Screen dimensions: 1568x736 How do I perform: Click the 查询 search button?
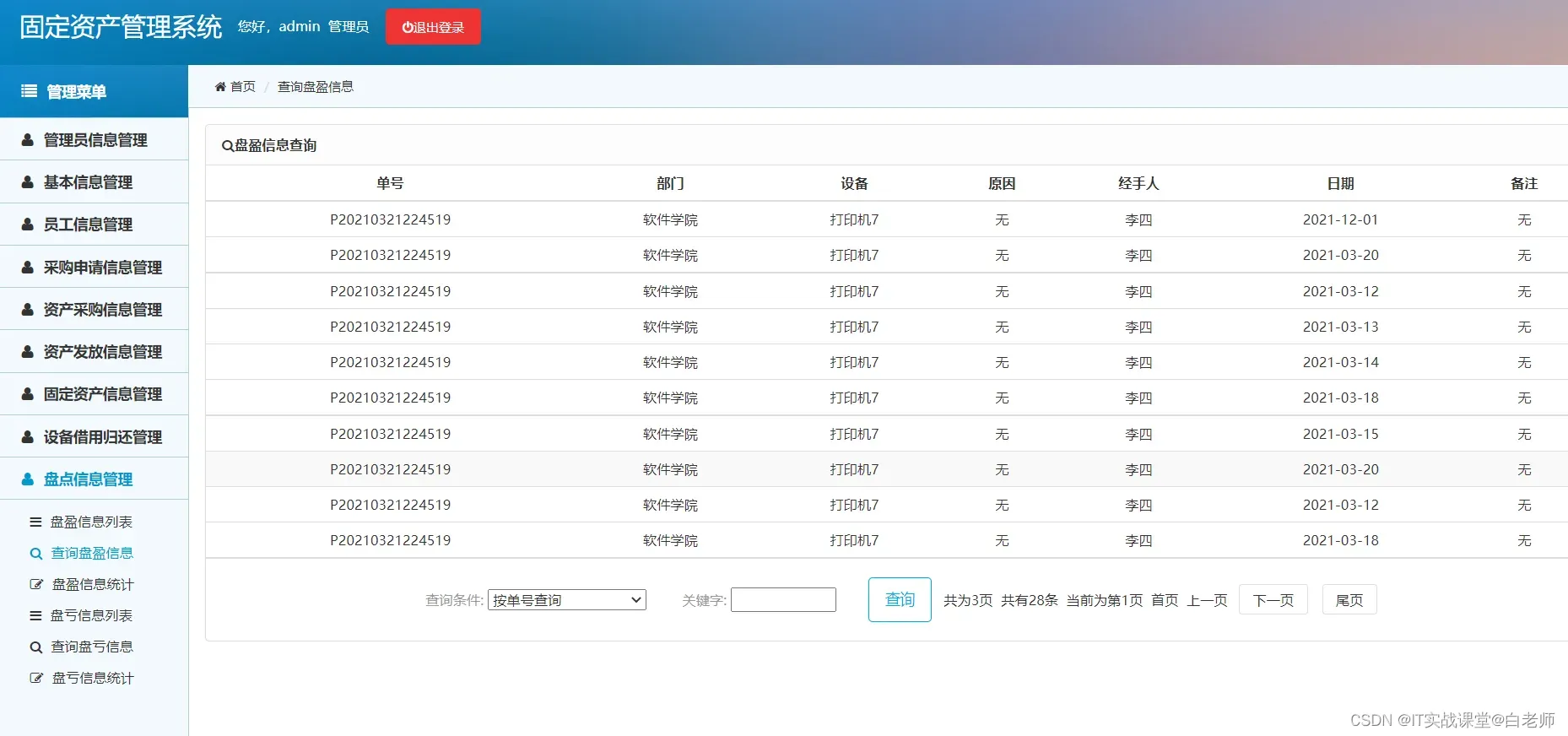coord(900,599)
